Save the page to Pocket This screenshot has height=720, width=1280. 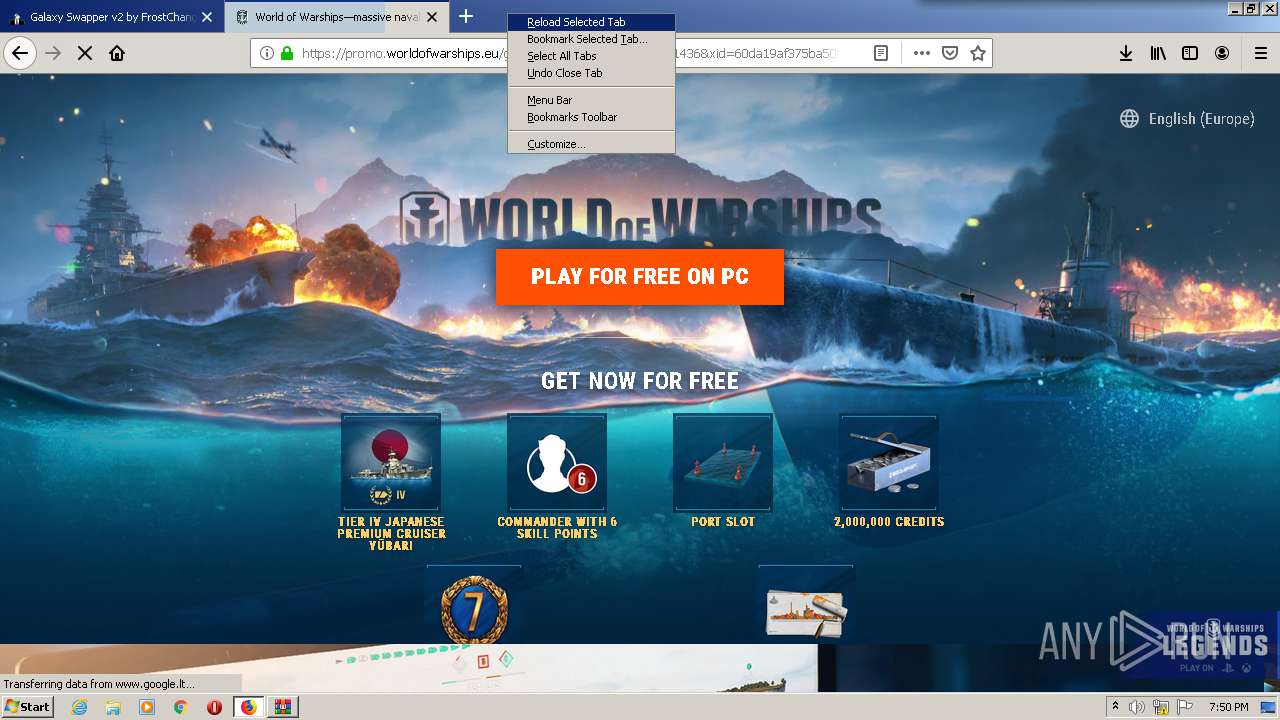[950, 53]
